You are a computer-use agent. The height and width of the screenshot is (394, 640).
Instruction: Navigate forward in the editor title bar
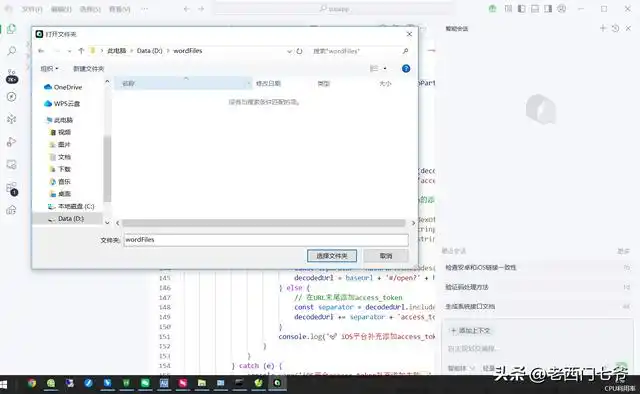[201, 9]
